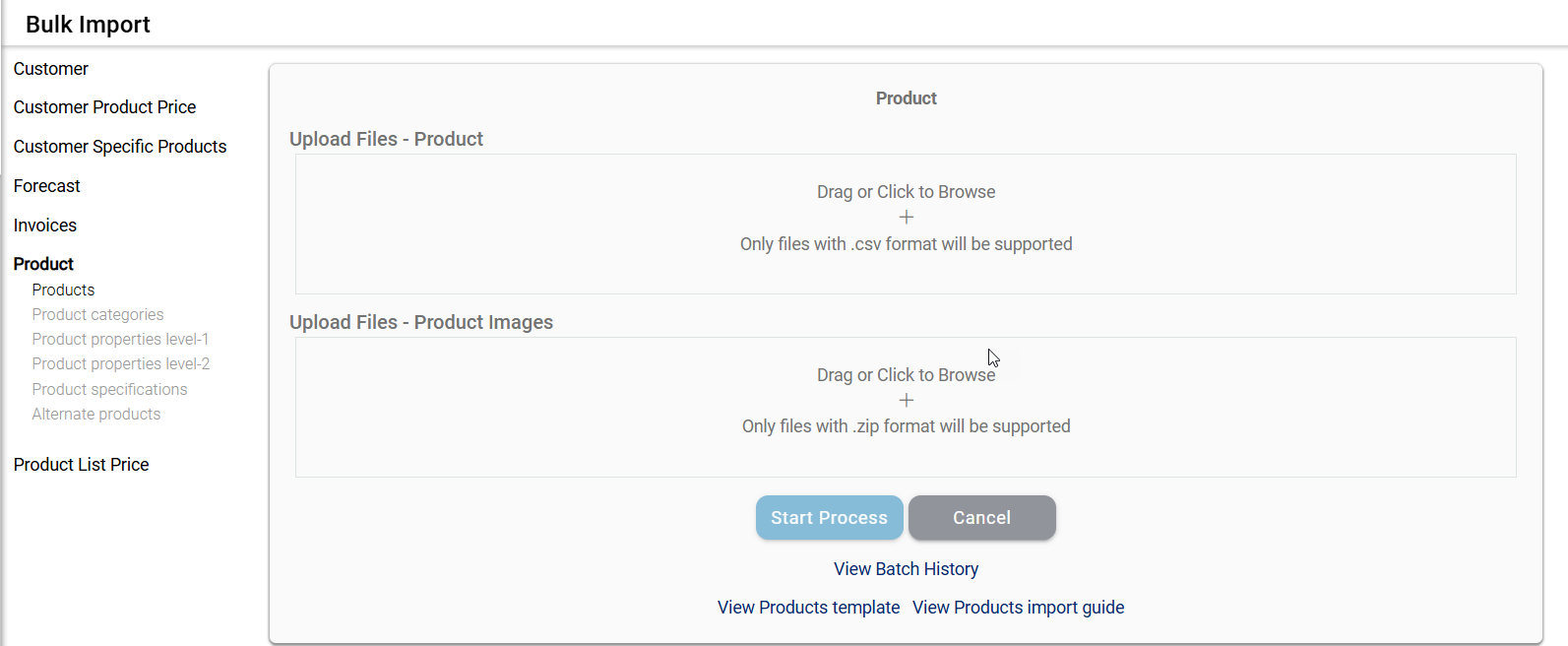Collapse the Product sidebar group
The image size is (1568, 646).
(x=43, y=264)
